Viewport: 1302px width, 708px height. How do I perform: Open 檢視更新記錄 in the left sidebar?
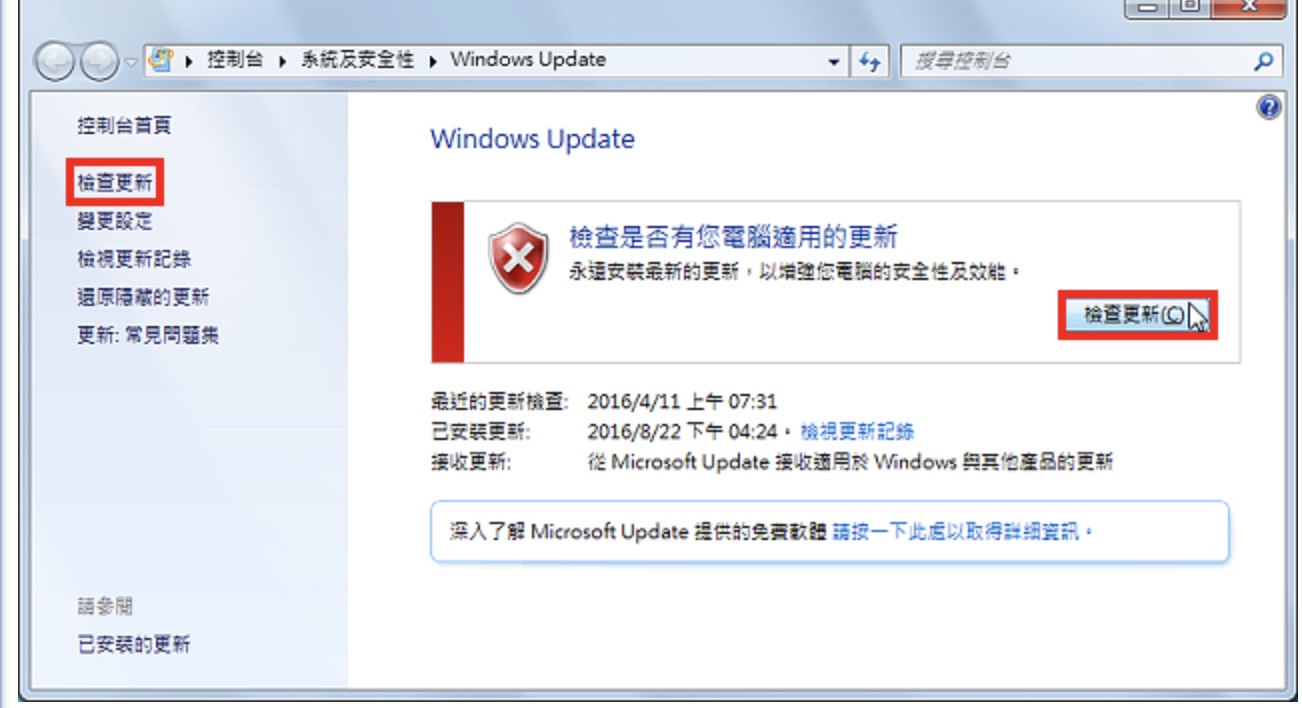click(x=134, y=259)
